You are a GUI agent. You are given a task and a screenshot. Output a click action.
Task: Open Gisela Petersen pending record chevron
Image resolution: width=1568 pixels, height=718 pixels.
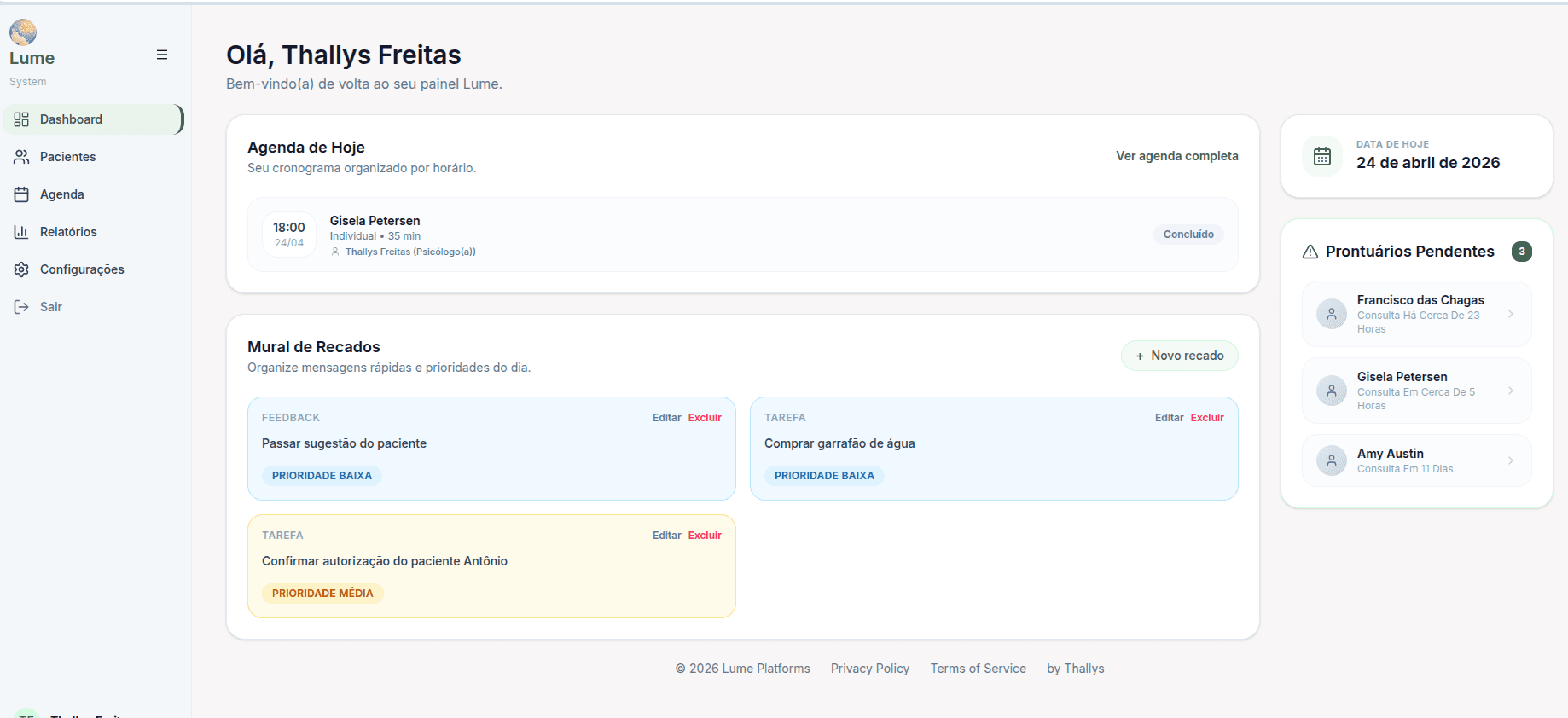1511,391
